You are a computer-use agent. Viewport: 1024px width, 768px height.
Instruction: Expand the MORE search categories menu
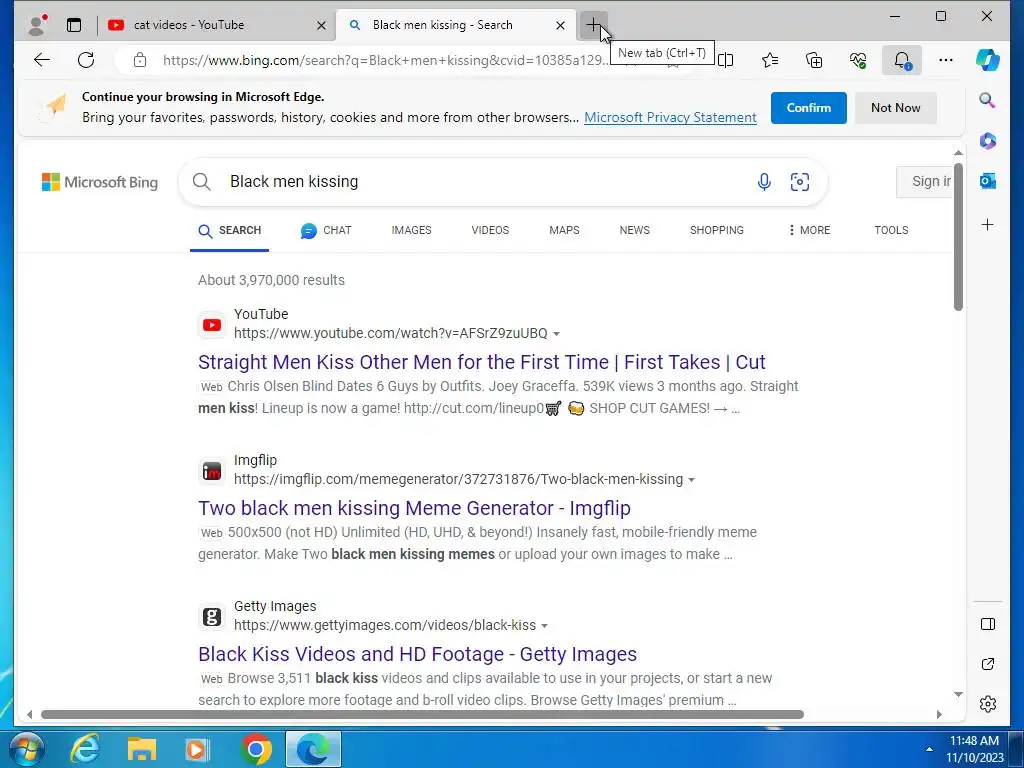click(809, 231)
